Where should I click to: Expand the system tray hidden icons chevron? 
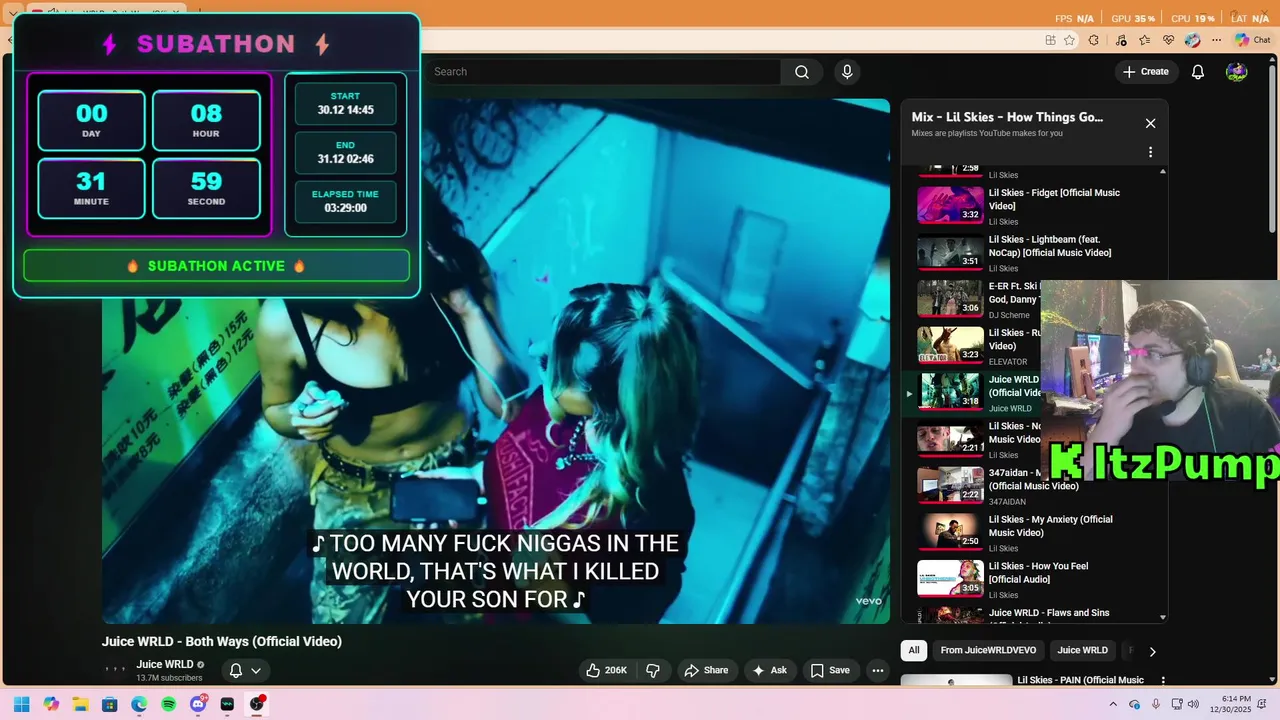click(1114, 705)
